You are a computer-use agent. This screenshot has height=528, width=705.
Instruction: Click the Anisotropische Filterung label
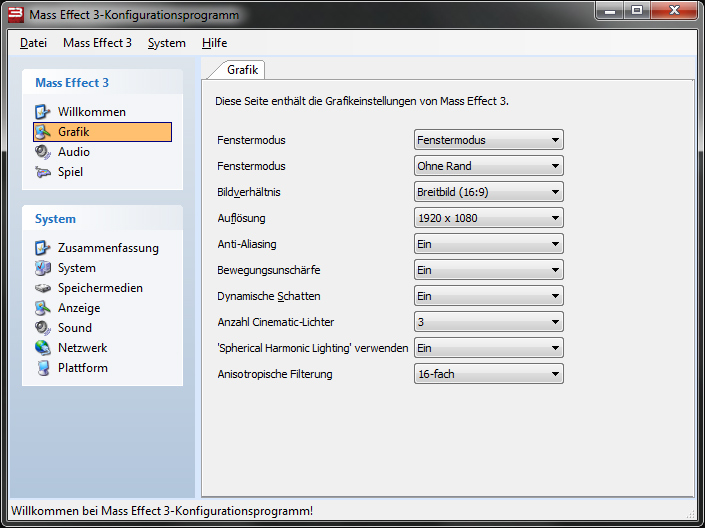tap(275, 374)
